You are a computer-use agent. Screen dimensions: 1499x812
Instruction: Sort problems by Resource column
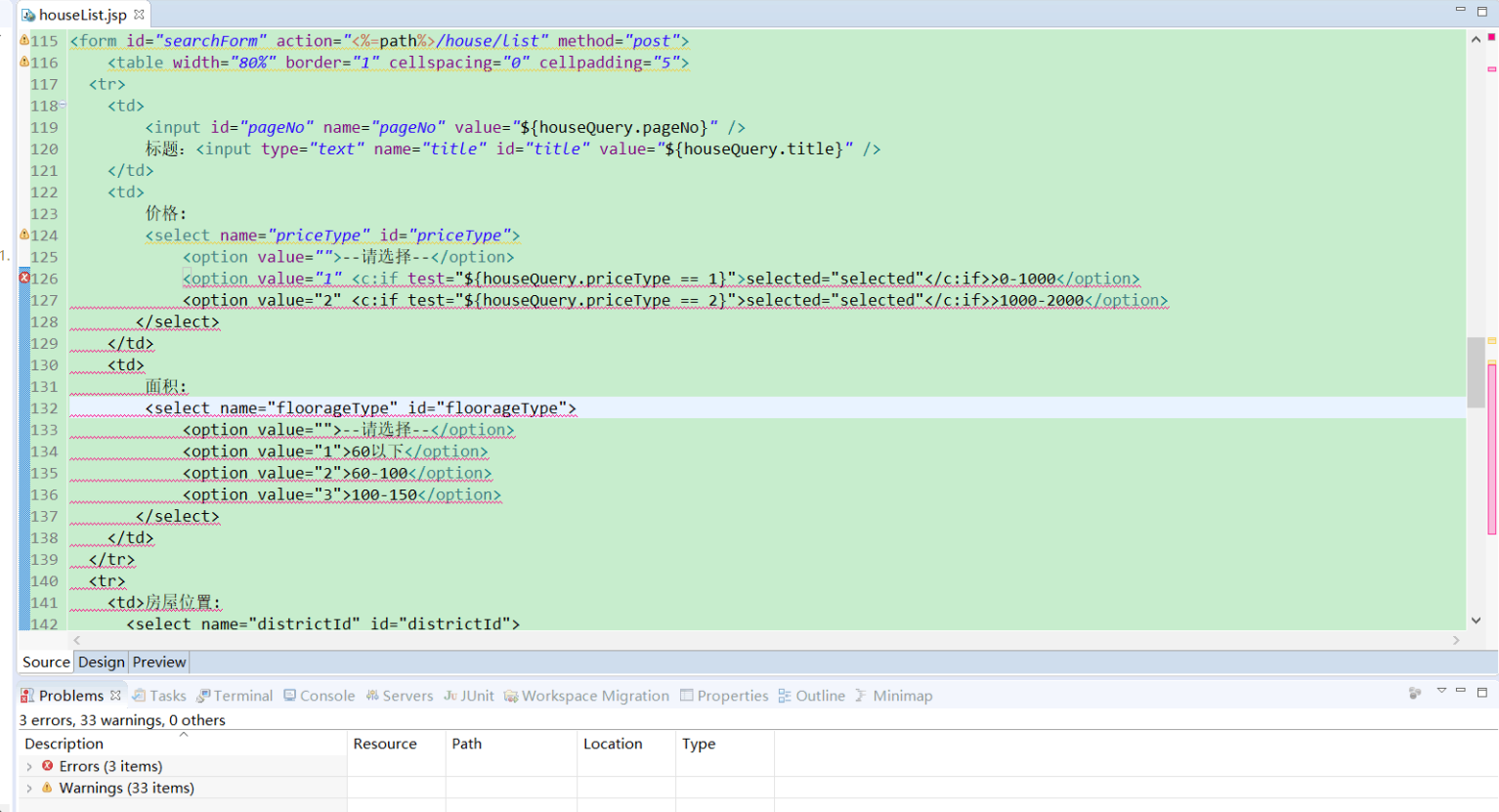(397, 744)
